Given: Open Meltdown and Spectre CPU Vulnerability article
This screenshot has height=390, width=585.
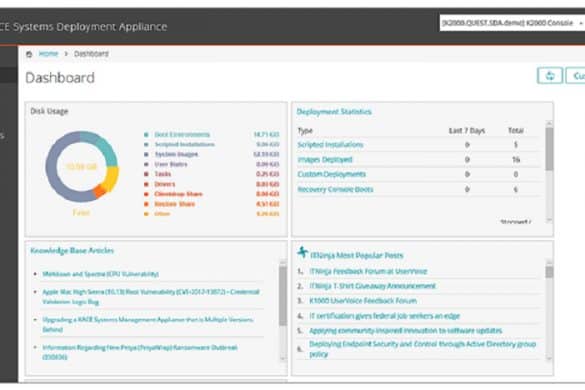Looking at the screenshot, I should tap(100, 274).
